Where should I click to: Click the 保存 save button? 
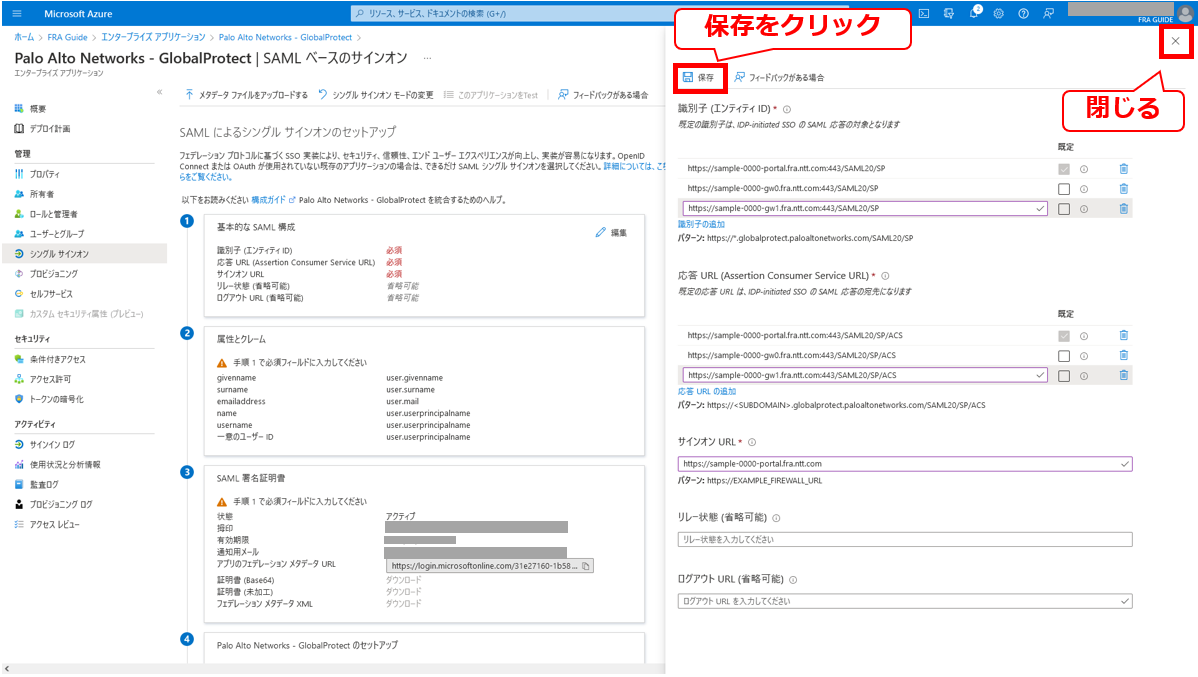coord(698,77)
